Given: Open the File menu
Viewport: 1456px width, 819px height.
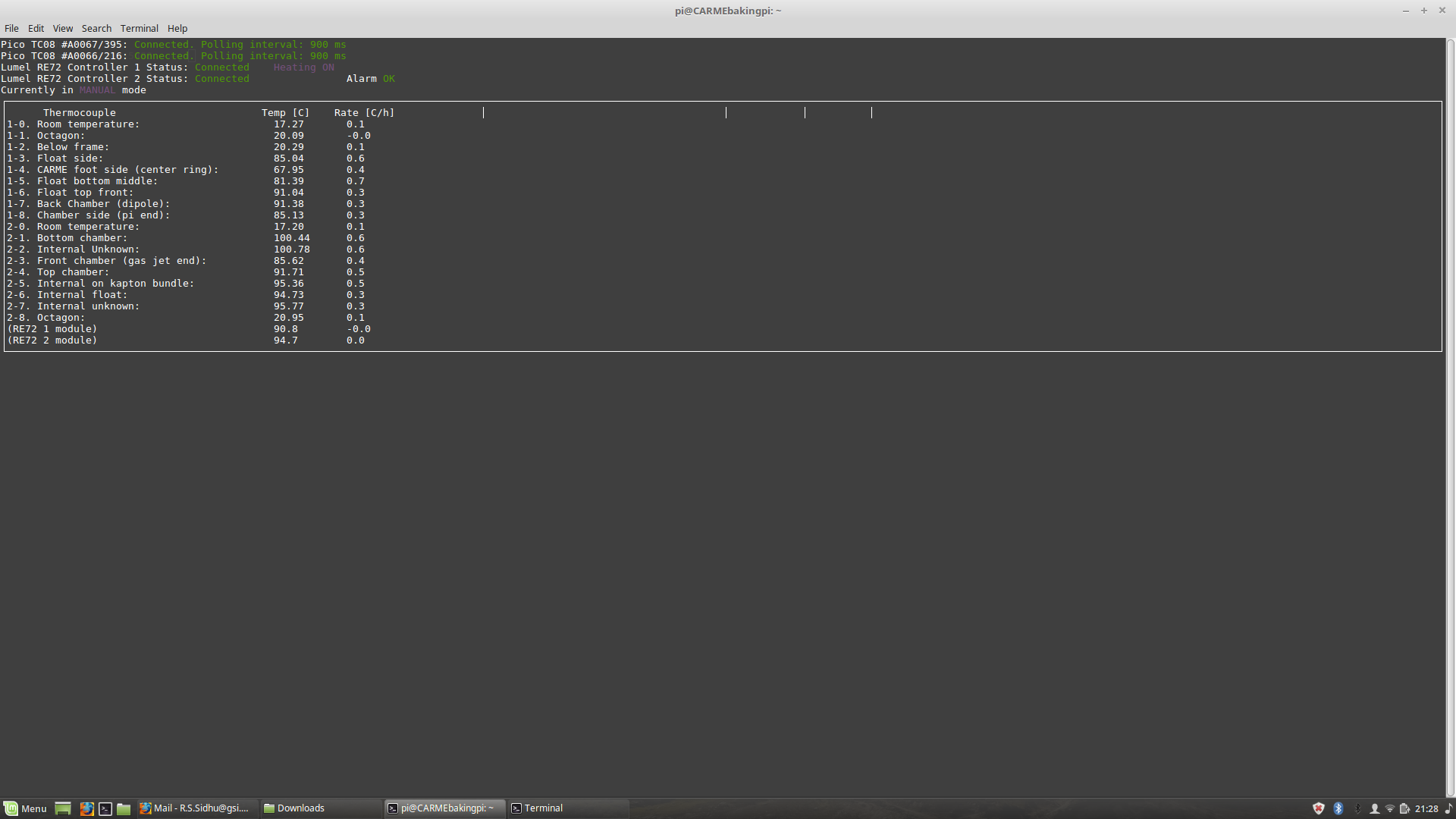Looking at the screenshot, I should click(x=11, y=28).
